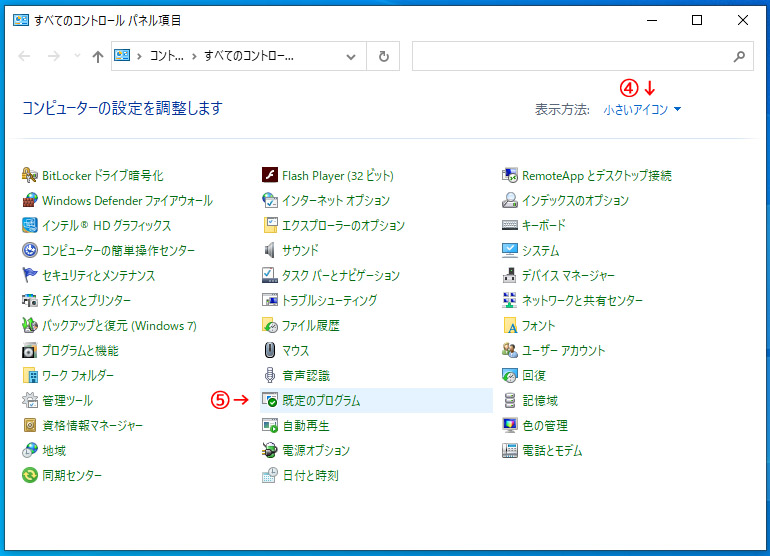This screenshot has width=770, height=556.
Task: Open the 回復 link
Action: (534, 375)
